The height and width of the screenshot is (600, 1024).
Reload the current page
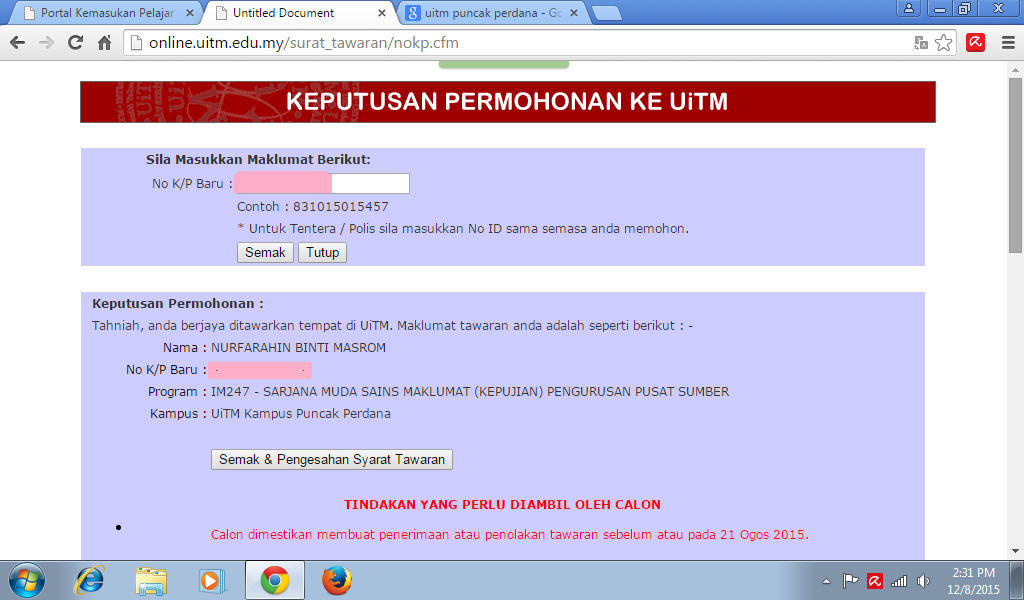pos(75,43)
